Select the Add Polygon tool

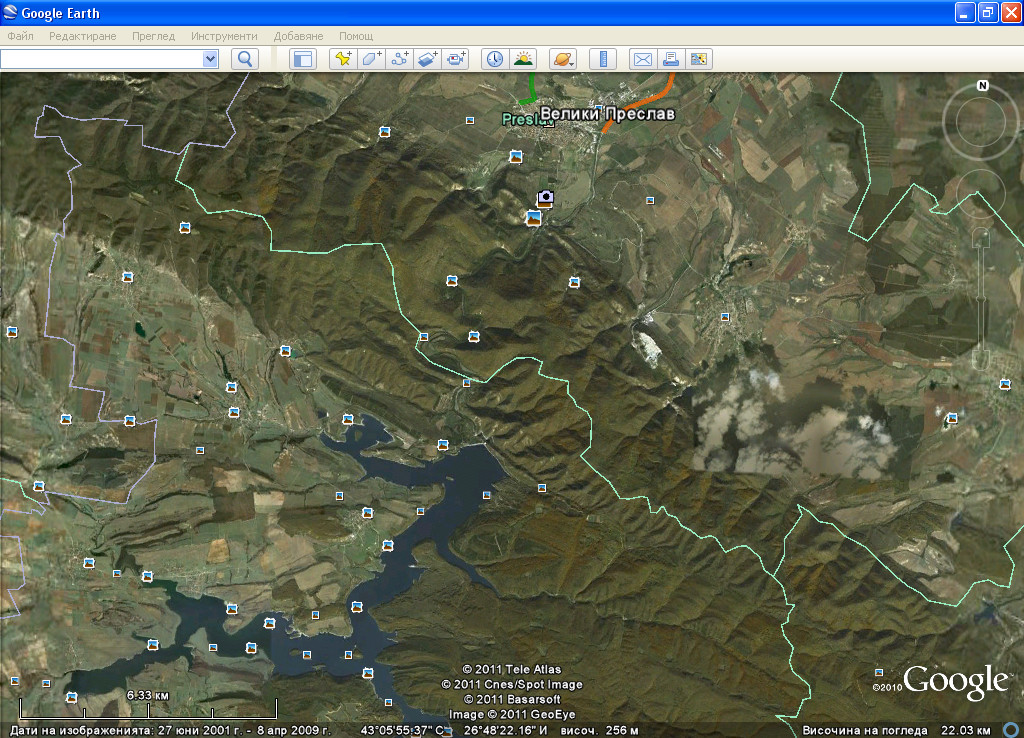click(372, 59)
